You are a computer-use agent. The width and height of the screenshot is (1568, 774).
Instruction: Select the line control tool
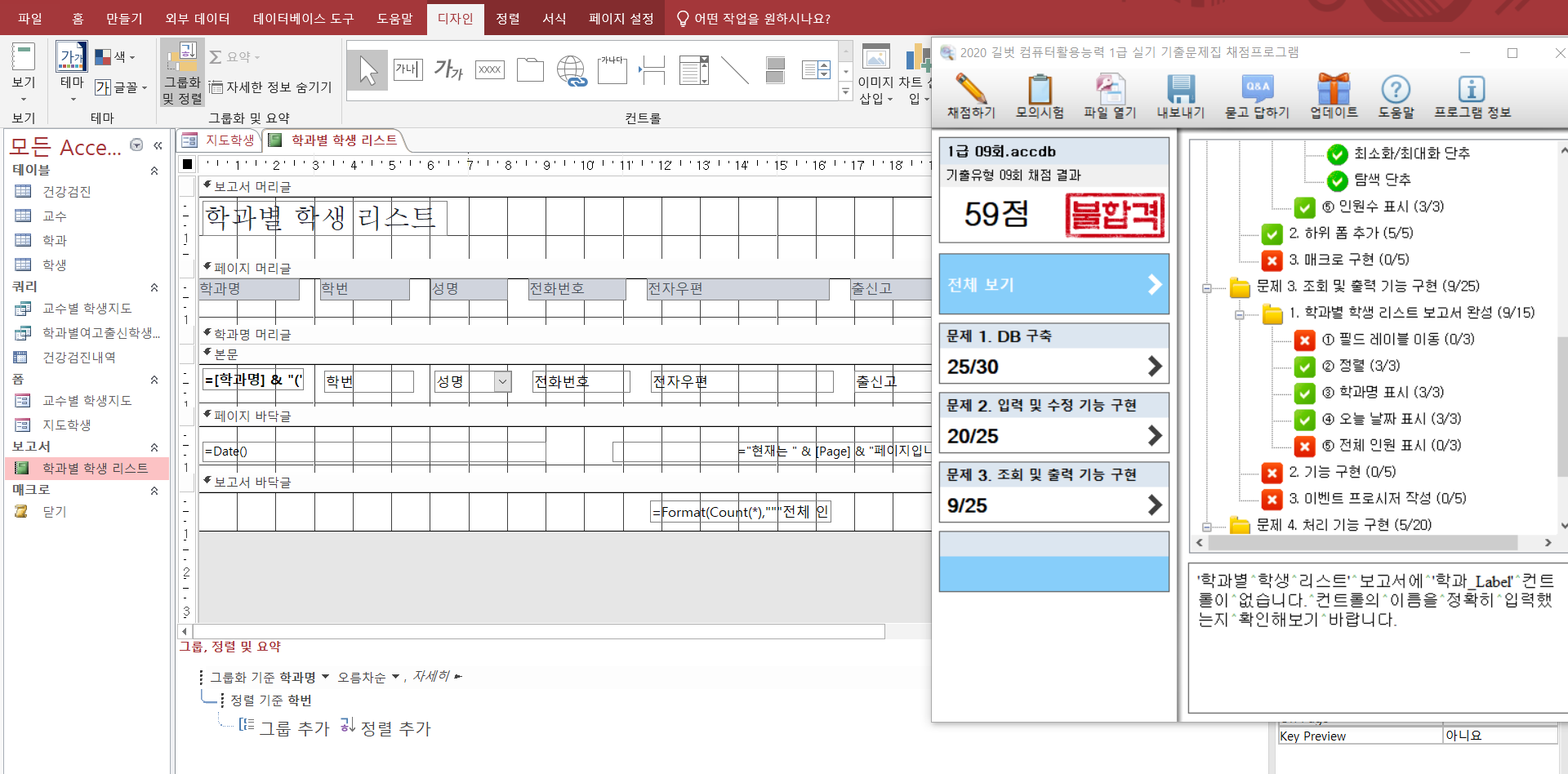tap(734, 70)
